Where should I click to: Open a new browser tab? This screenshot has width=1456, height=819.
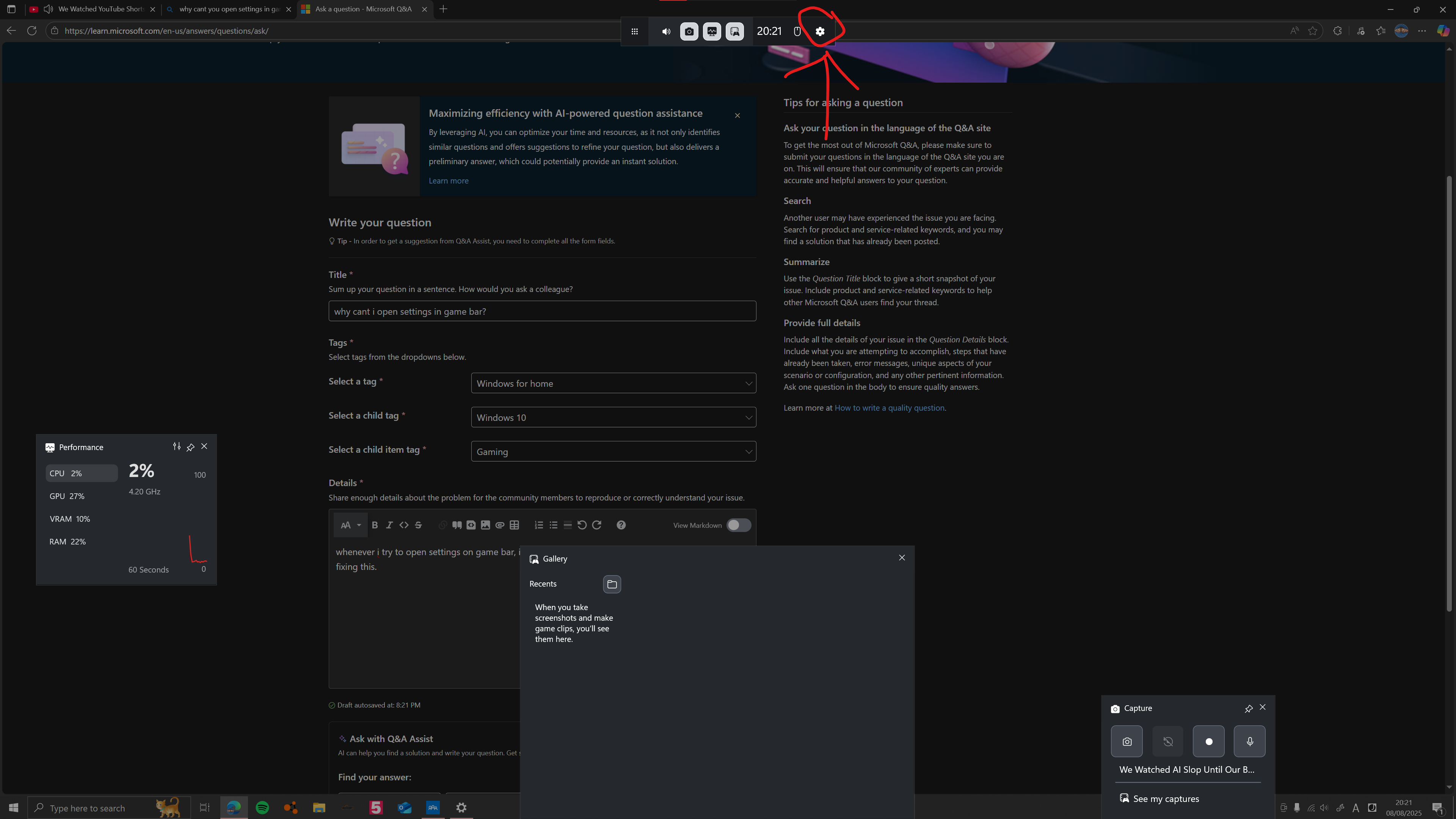(443, 9)
